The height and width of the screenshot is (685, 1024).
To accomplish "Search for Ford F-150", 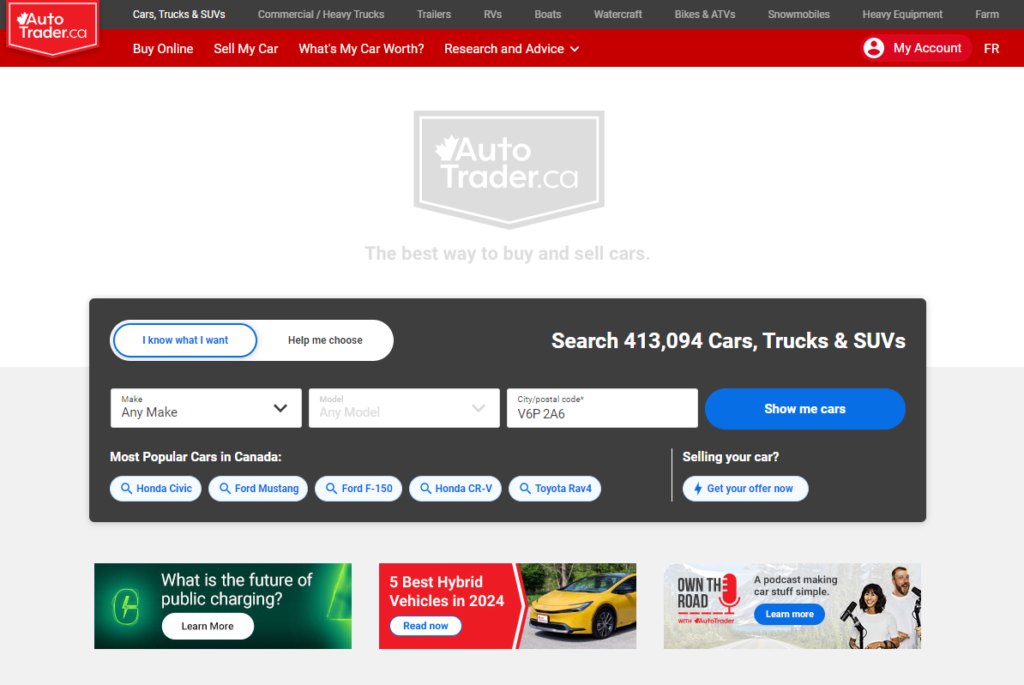I will [358, 488].
